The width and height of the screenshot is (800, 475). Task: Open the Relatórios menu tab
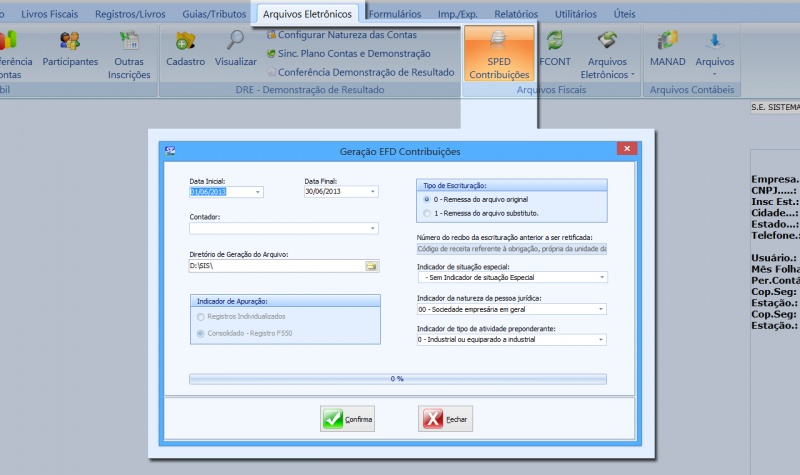point(515,14)
